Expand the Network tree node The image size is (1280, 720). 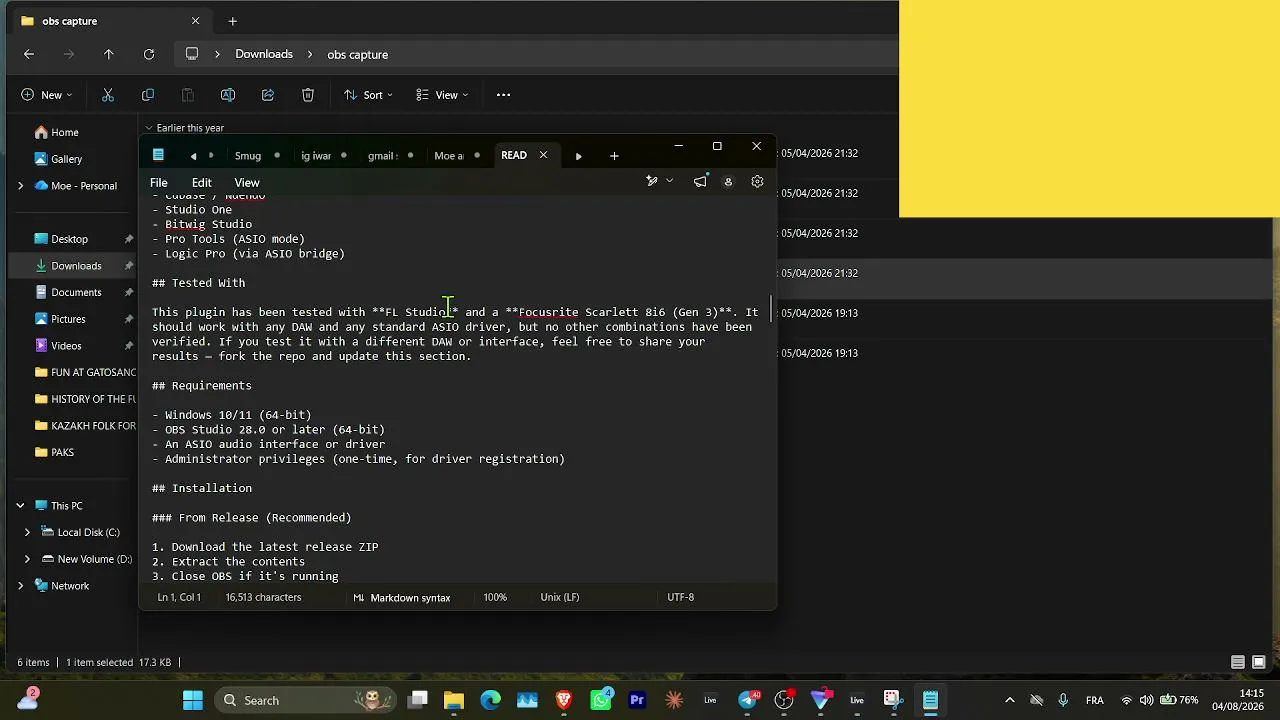pyautogui.click(x=20, y=586)
